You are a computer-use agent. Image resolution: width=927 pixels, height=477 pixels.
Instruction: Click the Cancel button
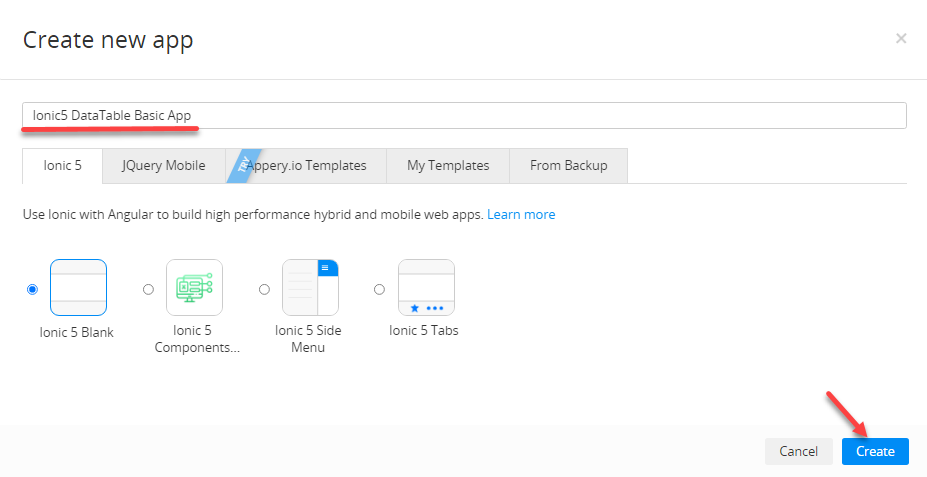(x=799, y=451)
